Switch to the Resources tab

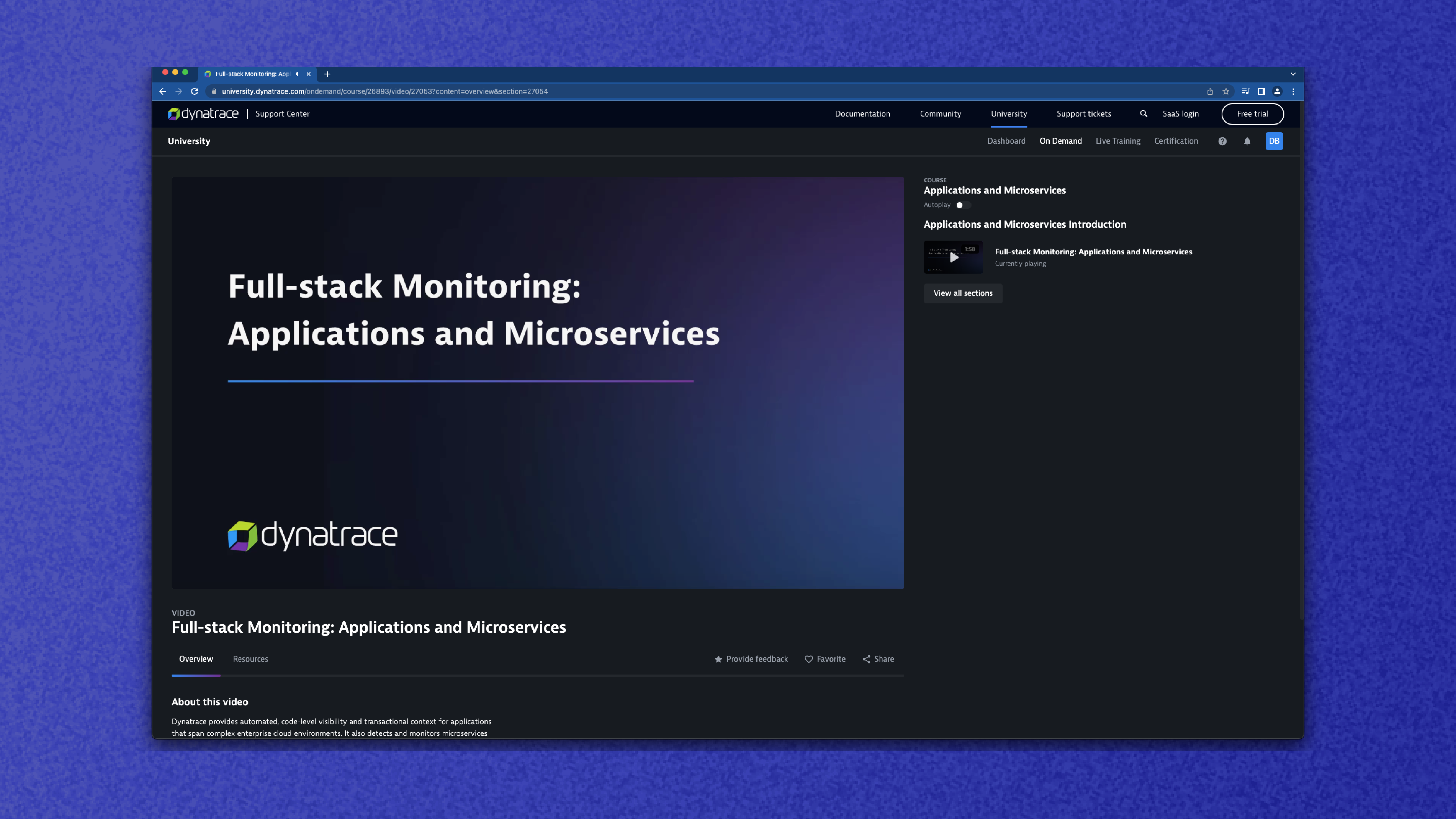pyautogui.click(x=250, y=659)
